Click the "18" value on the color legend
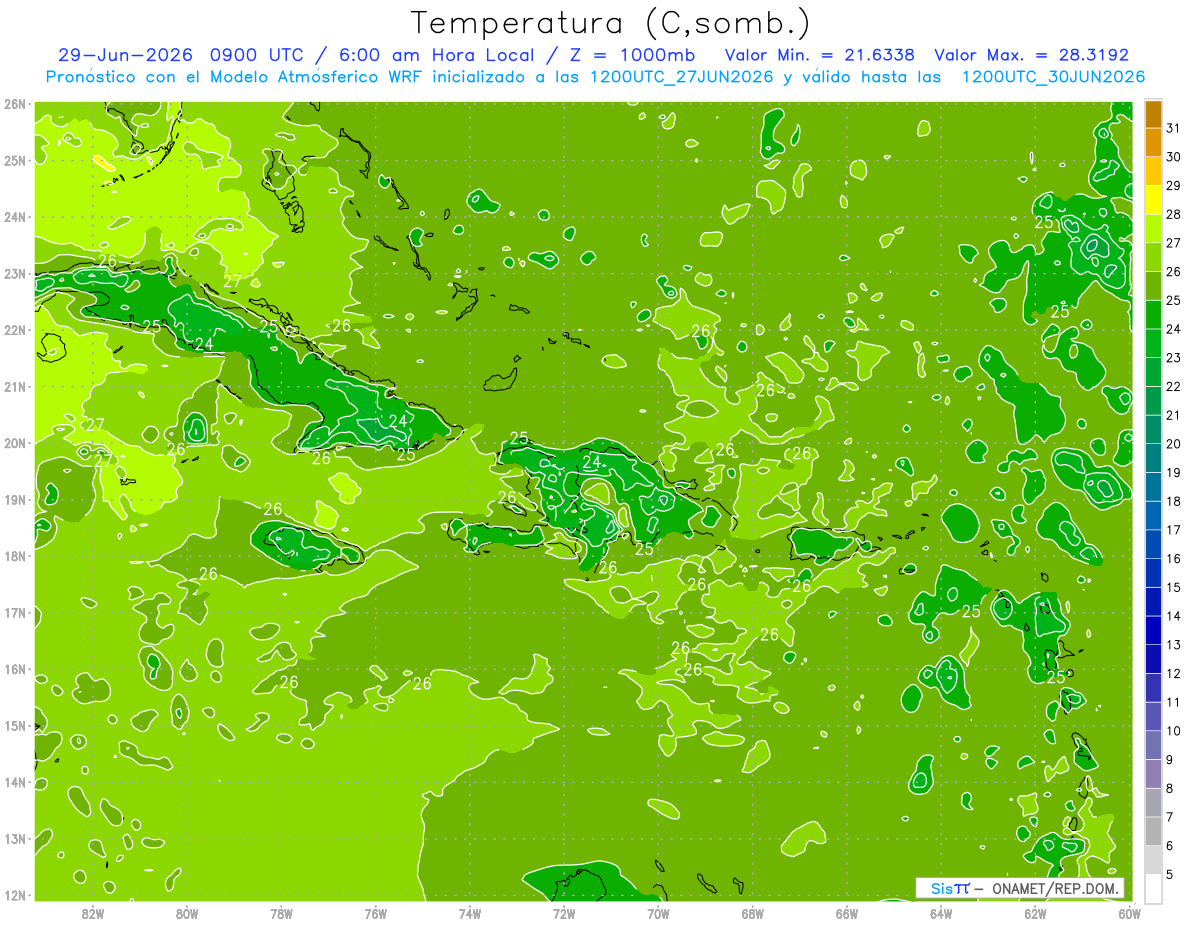 click(1173, 501)
